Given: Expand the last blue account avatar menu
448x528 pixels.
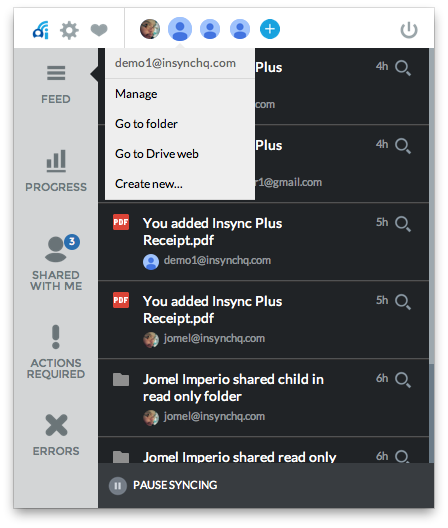Looking at the screenshot, I should tap(240, 29).
